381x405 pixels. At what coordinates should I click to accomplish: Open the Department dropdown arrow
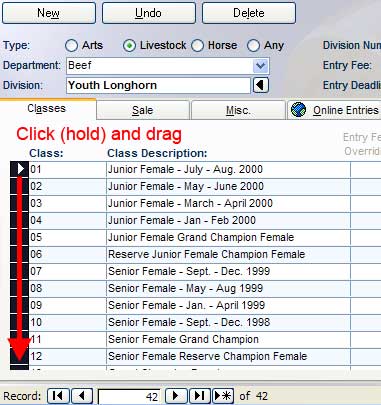coord(260,66)
